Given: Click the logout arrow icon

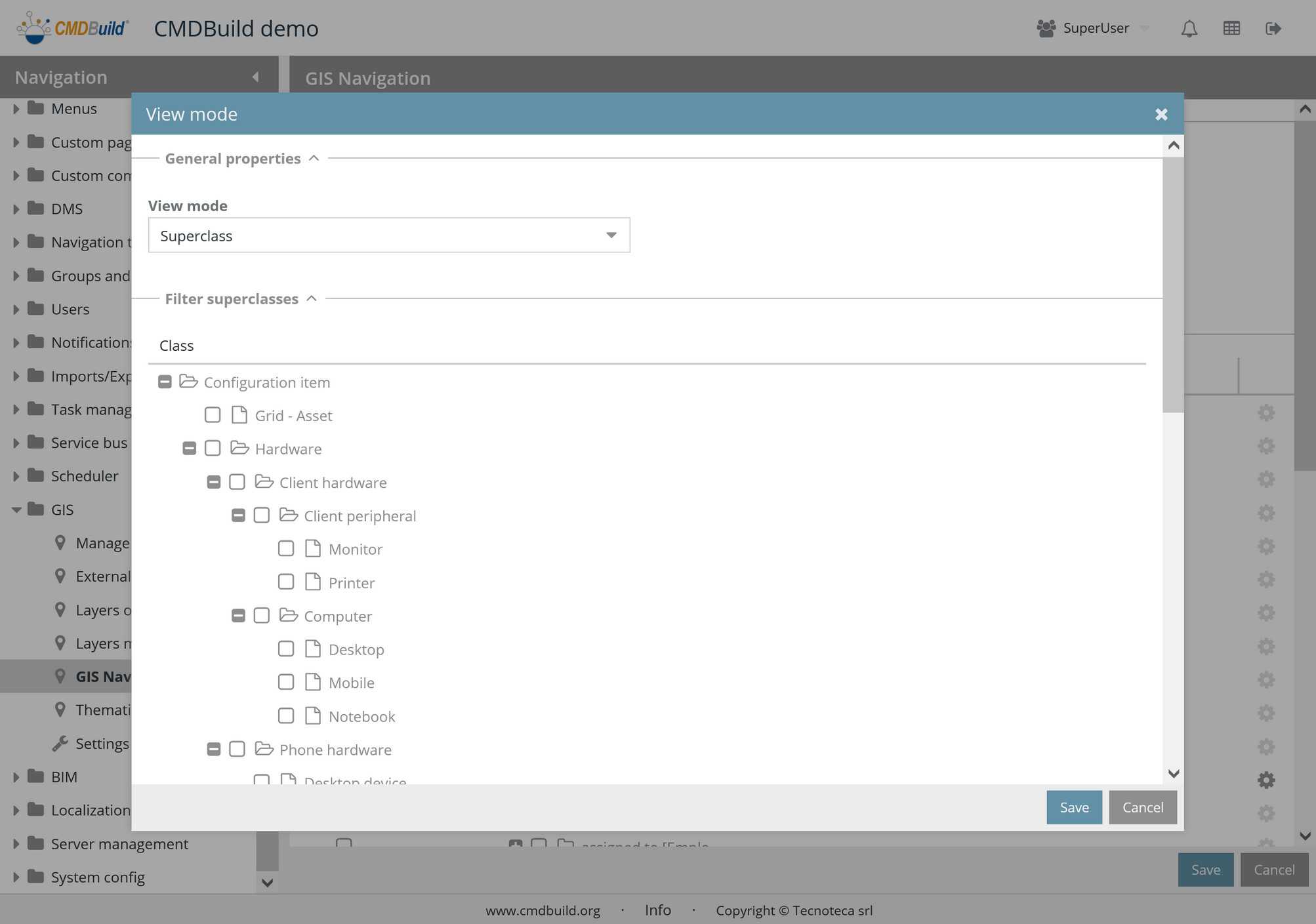Looking at the screenshot, I should click(1273, 28).
